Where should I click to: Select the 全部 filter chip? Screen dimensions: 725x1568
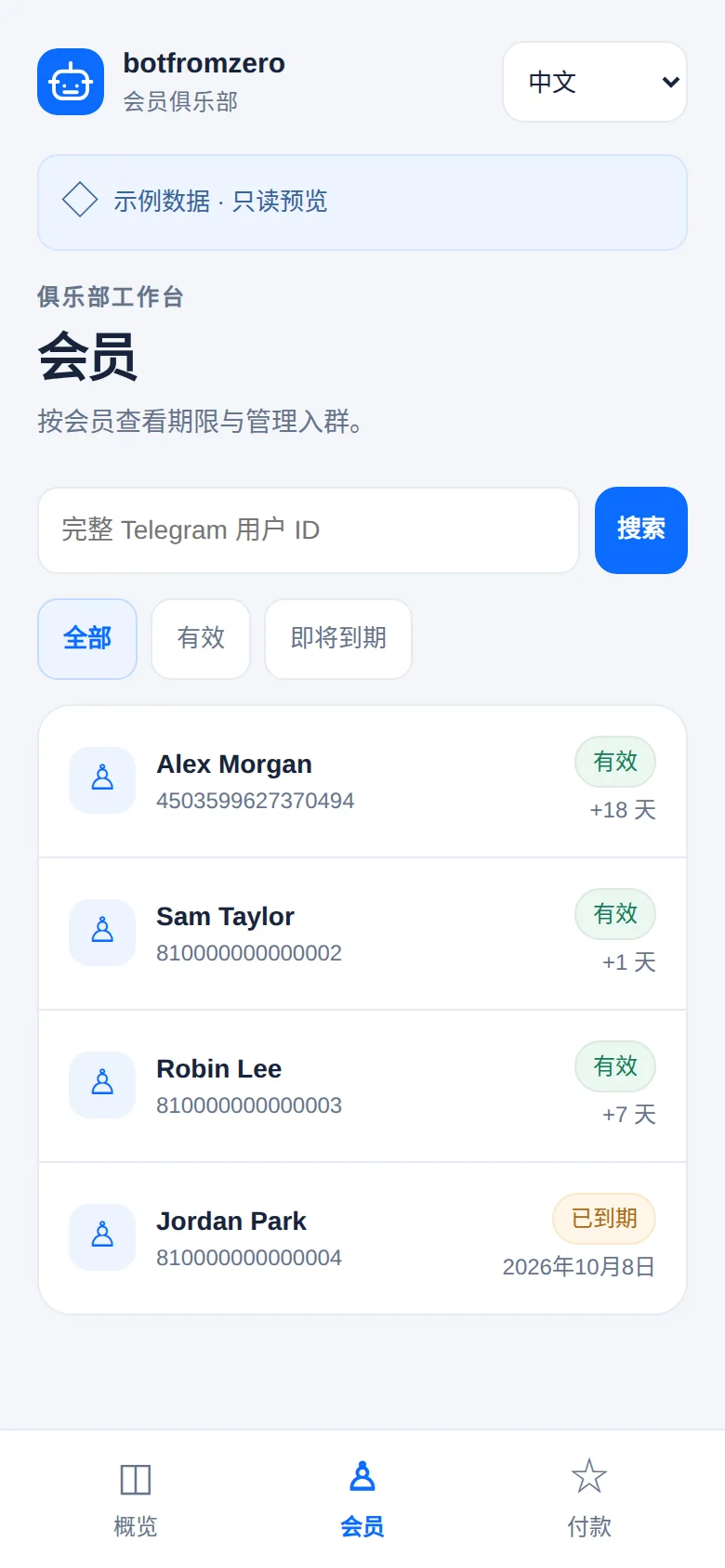pos(87,639)
